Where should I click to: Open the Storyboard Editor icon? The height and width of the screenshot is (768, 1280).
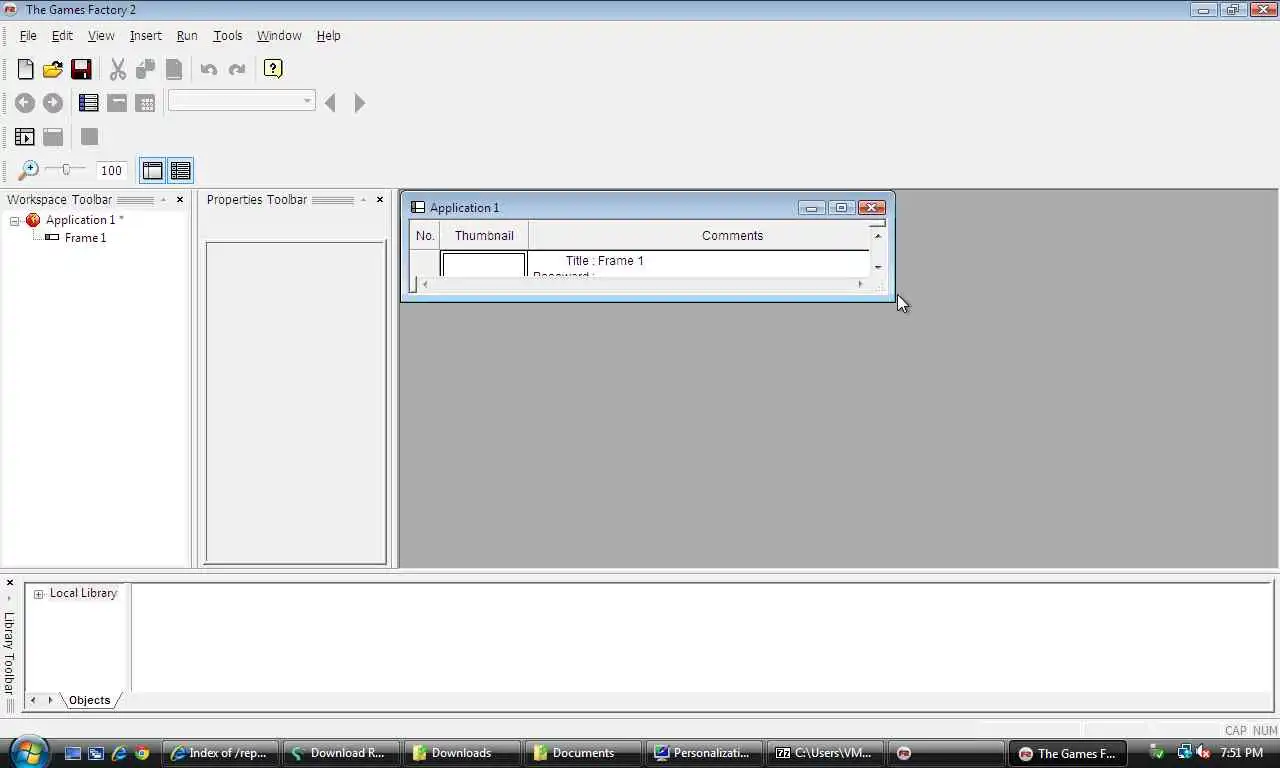click(89, 103)
